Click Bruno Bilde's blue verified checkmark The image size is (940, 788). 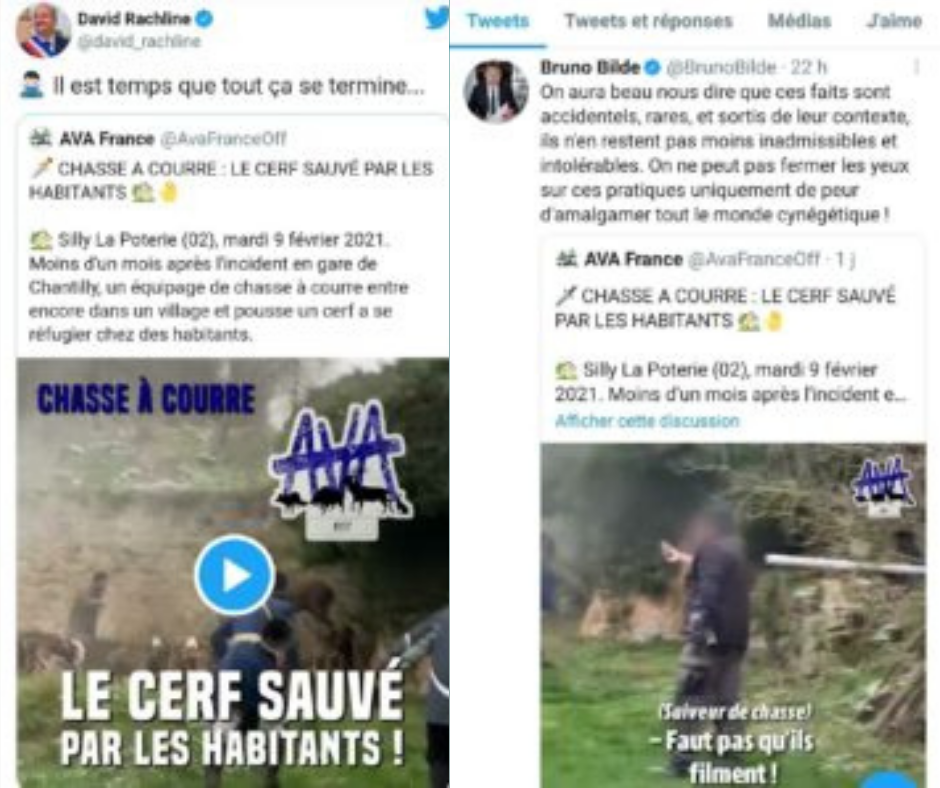[653, 67]
